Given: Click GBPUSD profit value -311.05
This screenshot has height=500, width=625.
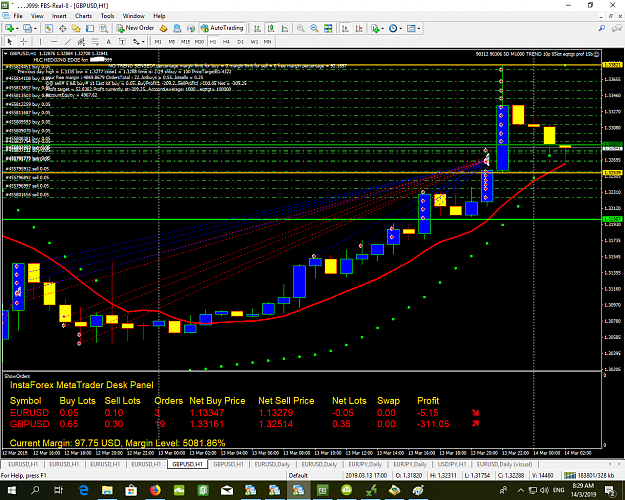Looking at the screenshot, I should [x=433, y=424].
